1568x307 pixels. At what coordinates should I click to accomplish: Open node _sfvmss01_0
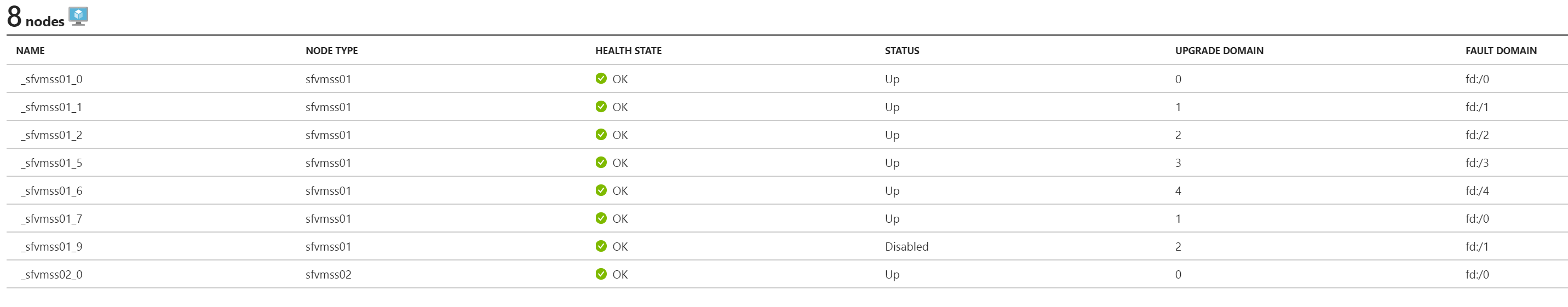point(51,80)
